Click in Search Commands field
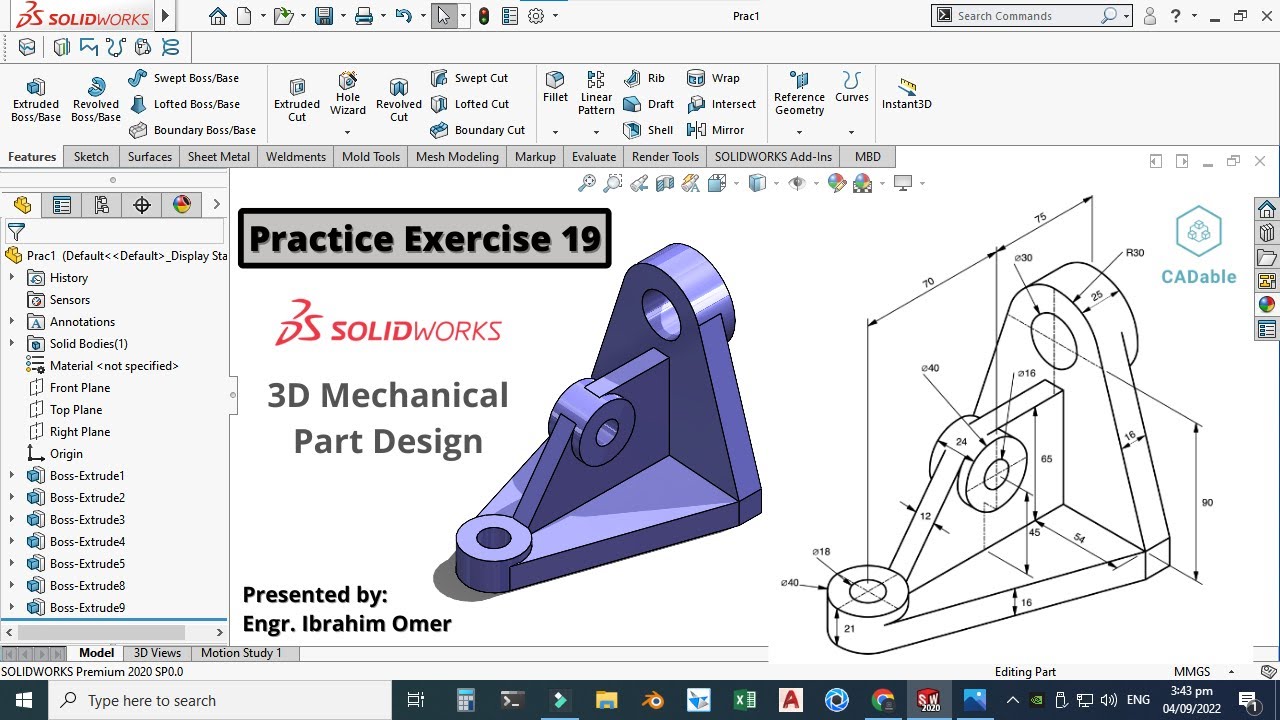Image resolution: width=1280 pixels, height=720 pixels. pyautogui.click(x=1025, y=16)
